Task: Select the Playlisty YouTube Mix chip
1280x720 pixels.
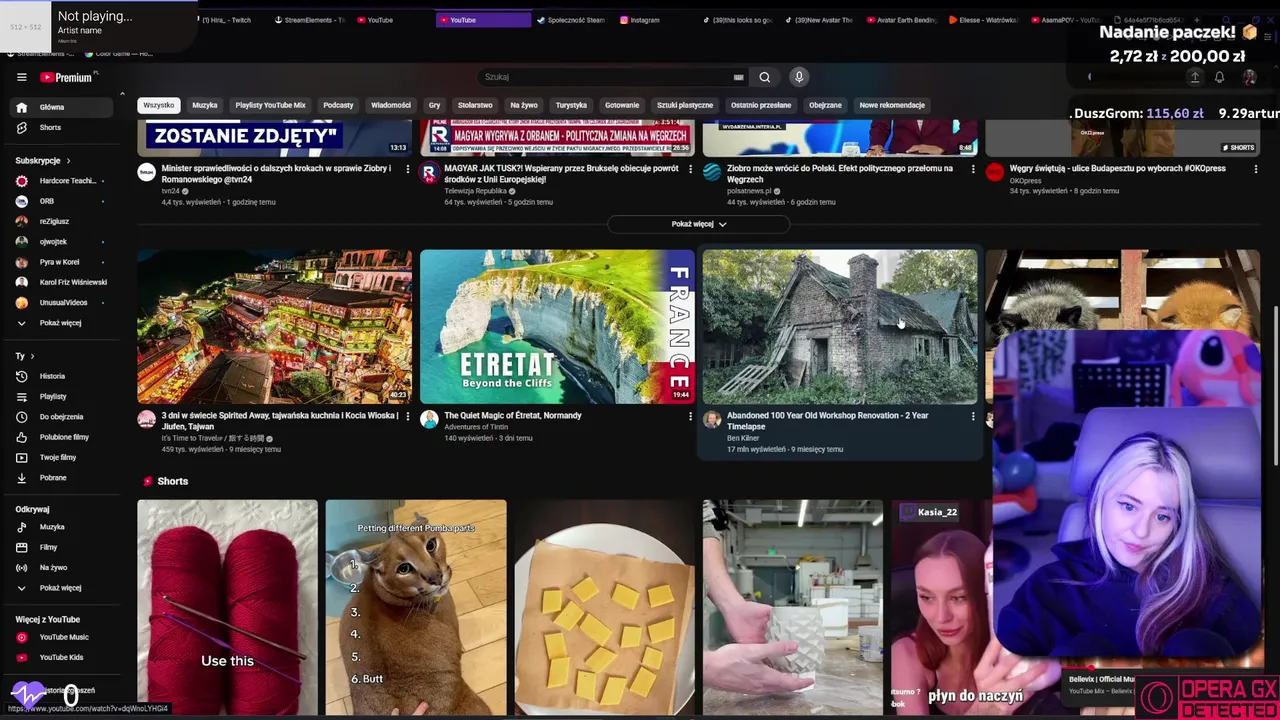Action: 270,105
